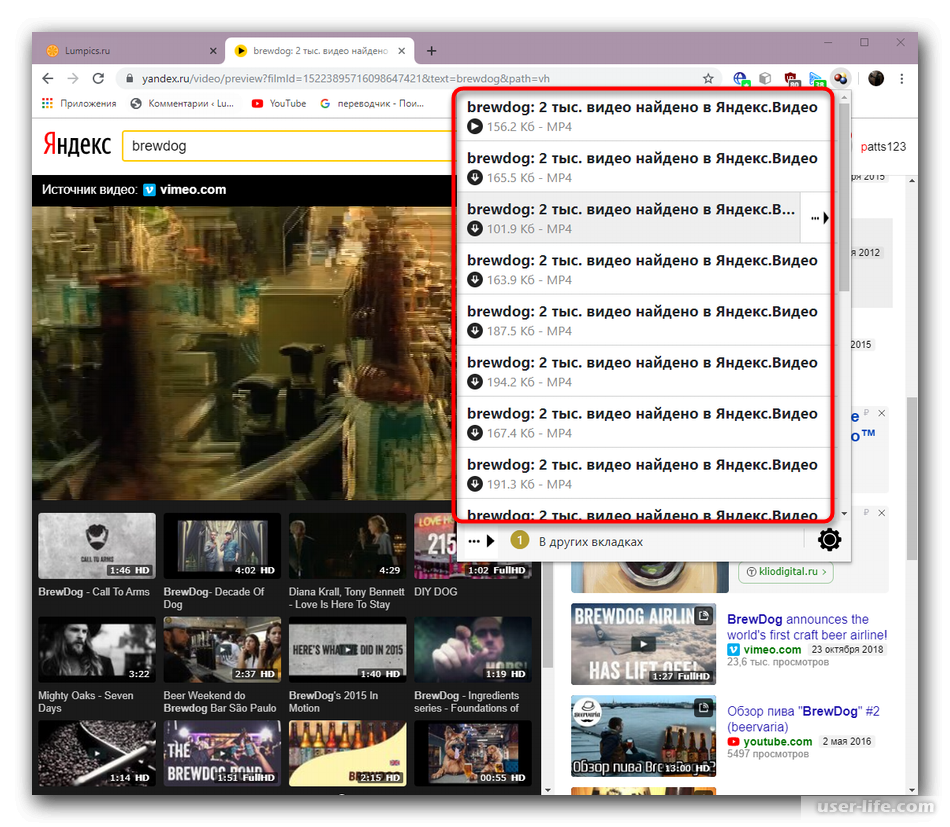Open Обзор пива BrewDog #2 link
This screenshot has width=950, height=827.
[x=803, y=719]
